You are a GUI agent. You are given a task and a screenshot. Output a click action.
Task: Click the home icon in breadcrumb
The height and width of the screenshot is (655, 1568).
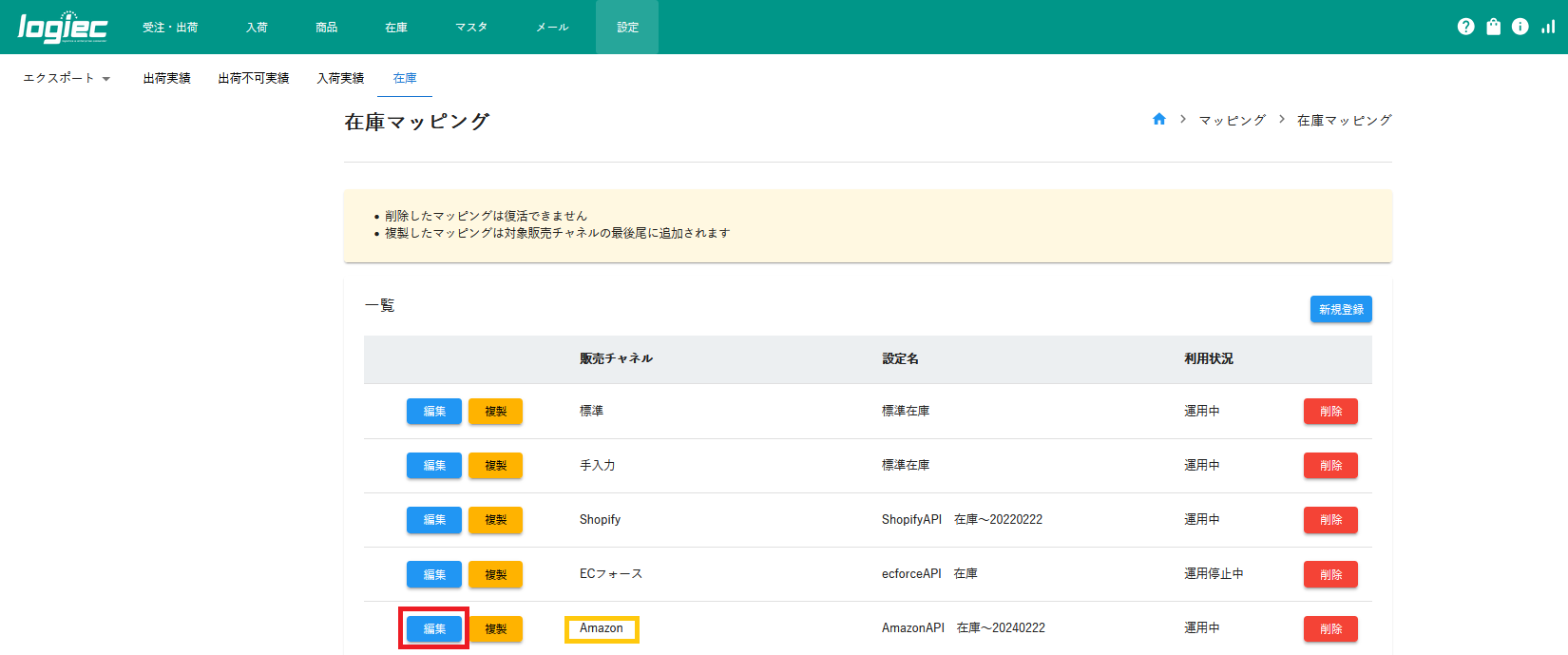[1158, 120]
